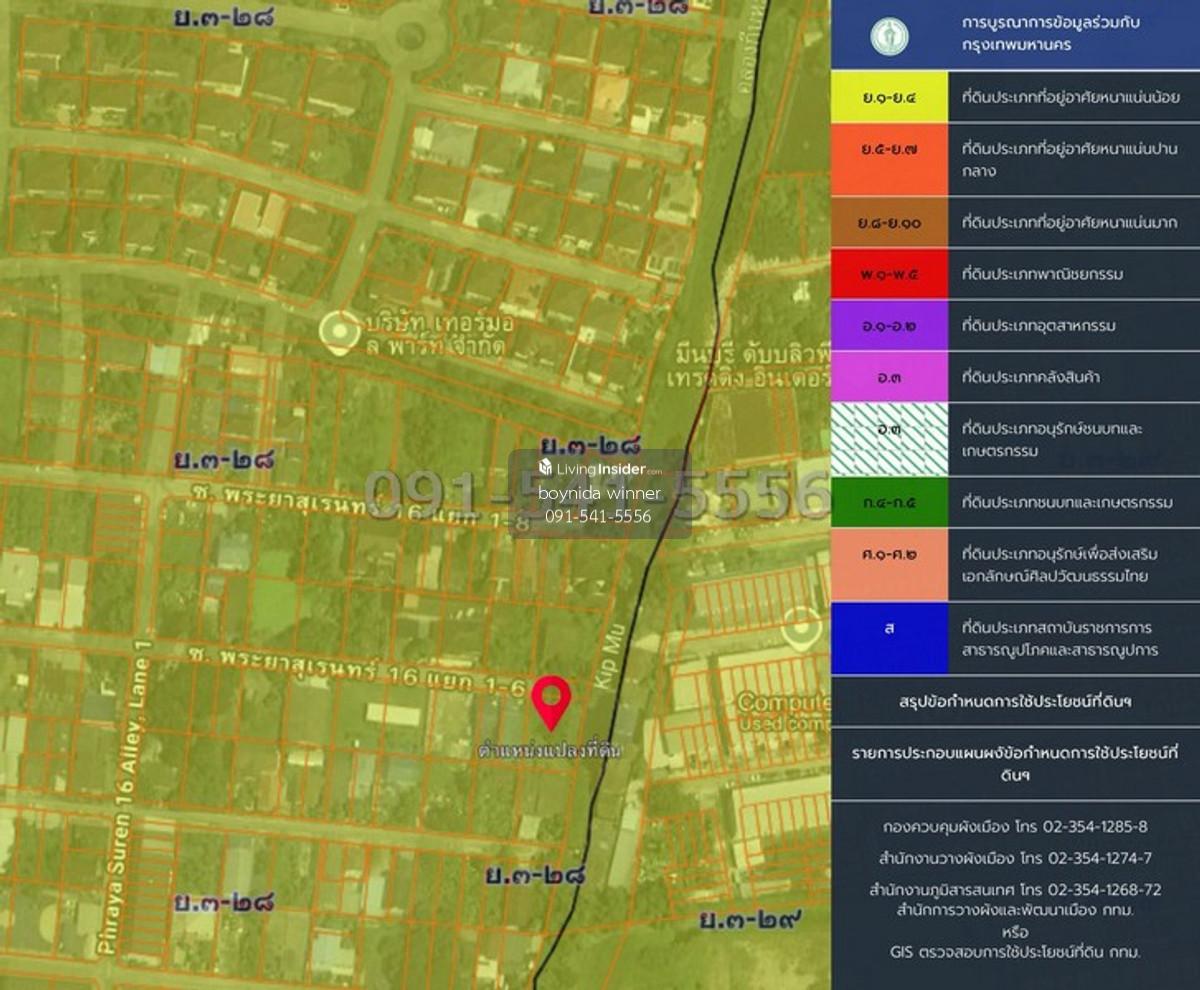Open รายการประกอบแผนผังข้อกำหนด details button
Screen dimensions: 1200x990
1015,763
